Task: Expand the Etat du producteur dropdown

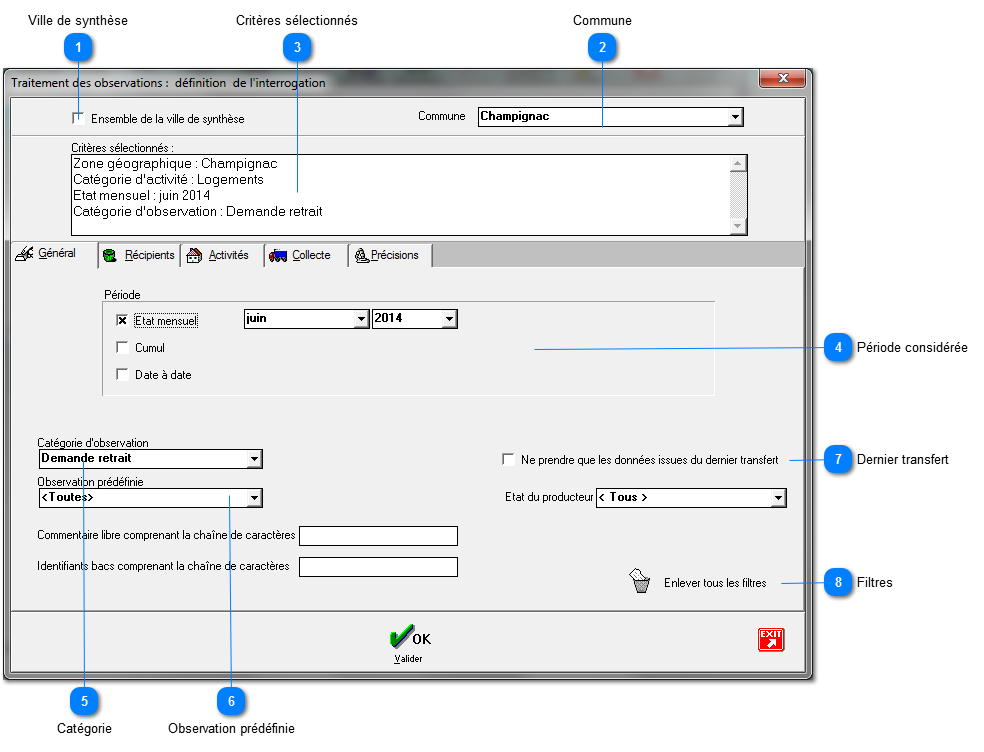Action: 778,498
